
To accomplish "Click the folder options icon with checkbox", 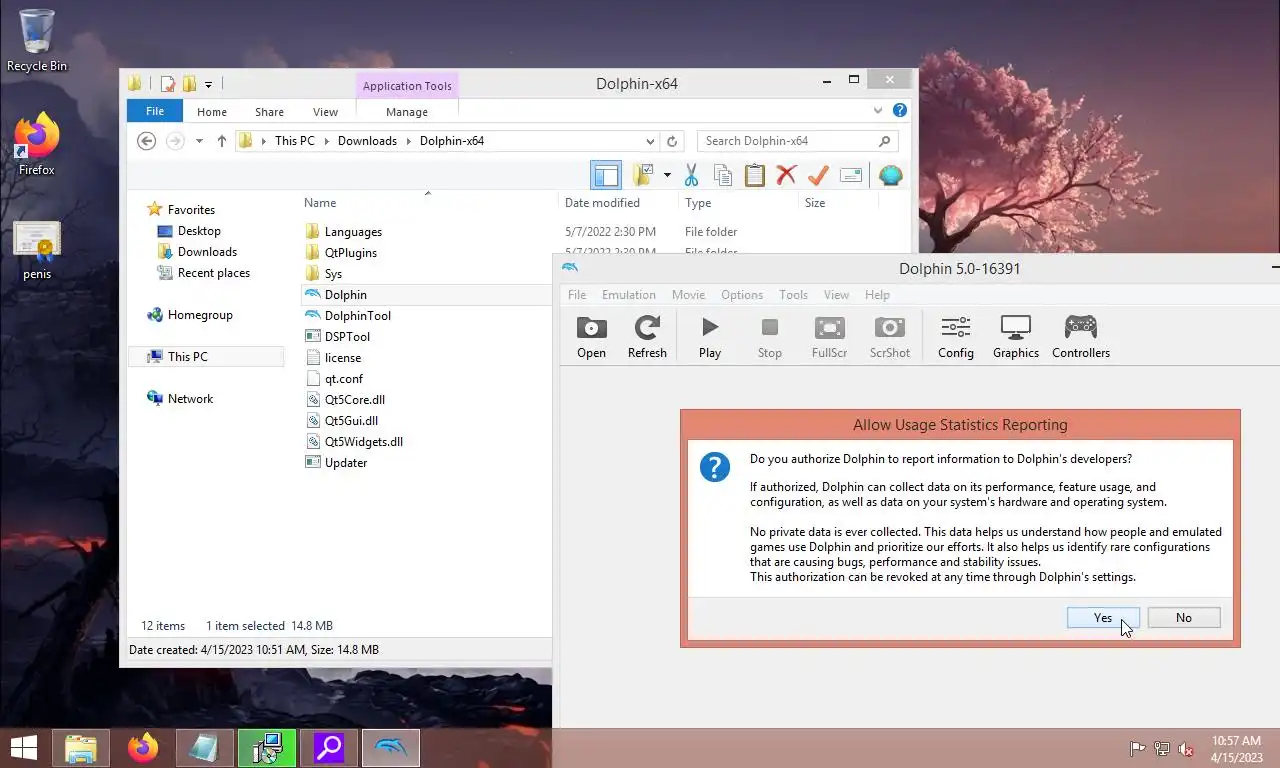I will click(x=643, y=175).
